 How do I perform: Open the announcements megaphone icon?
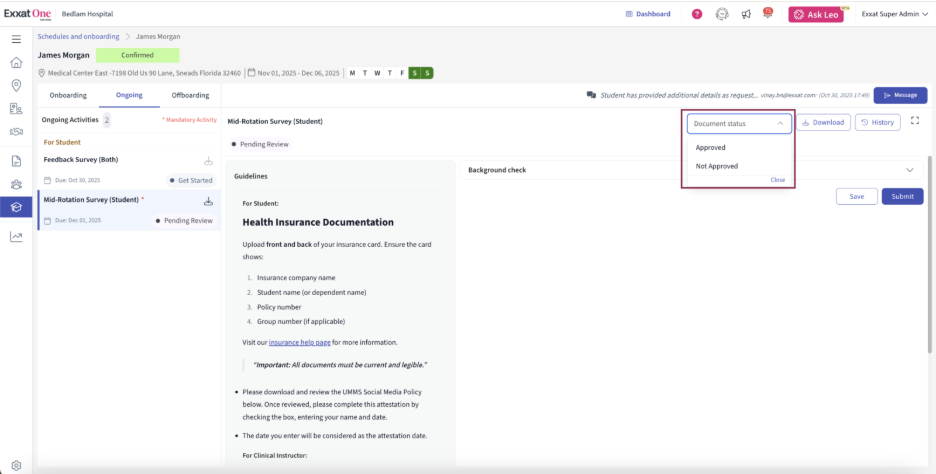pos(746,14)
